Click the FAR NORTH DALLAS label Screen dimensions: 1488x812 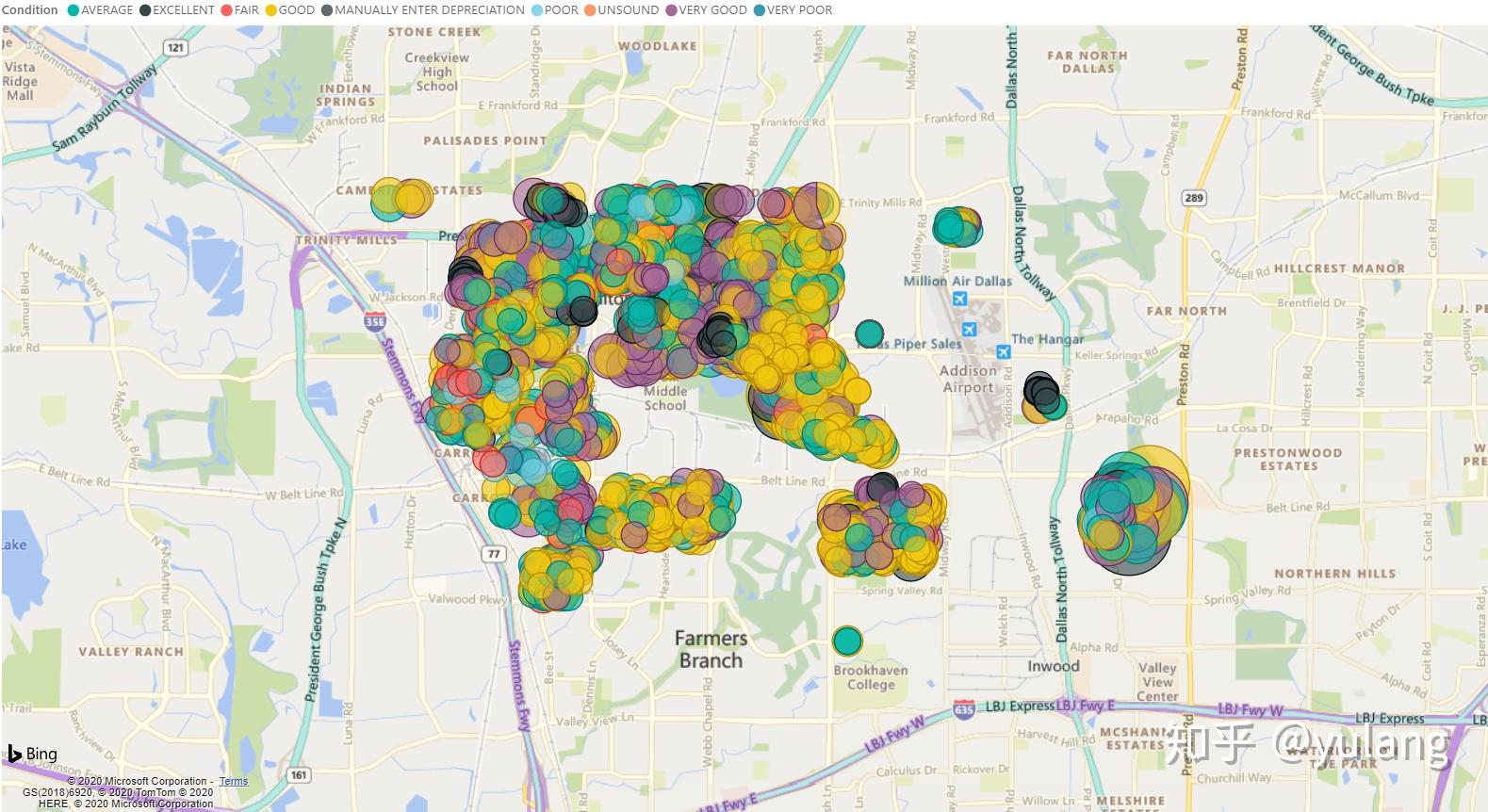[1087, 62]
